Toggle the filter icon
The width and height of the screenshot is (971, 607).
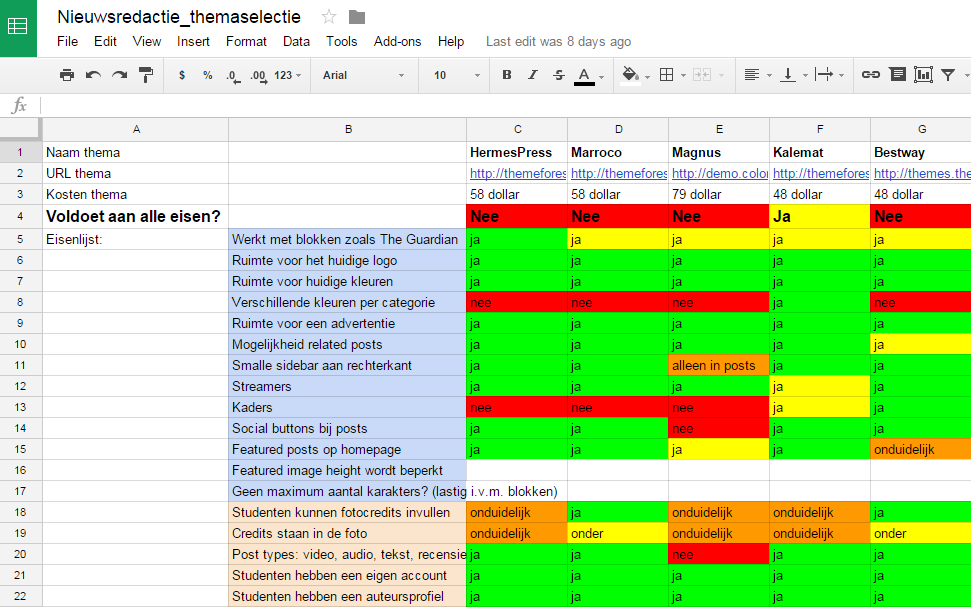947,75
